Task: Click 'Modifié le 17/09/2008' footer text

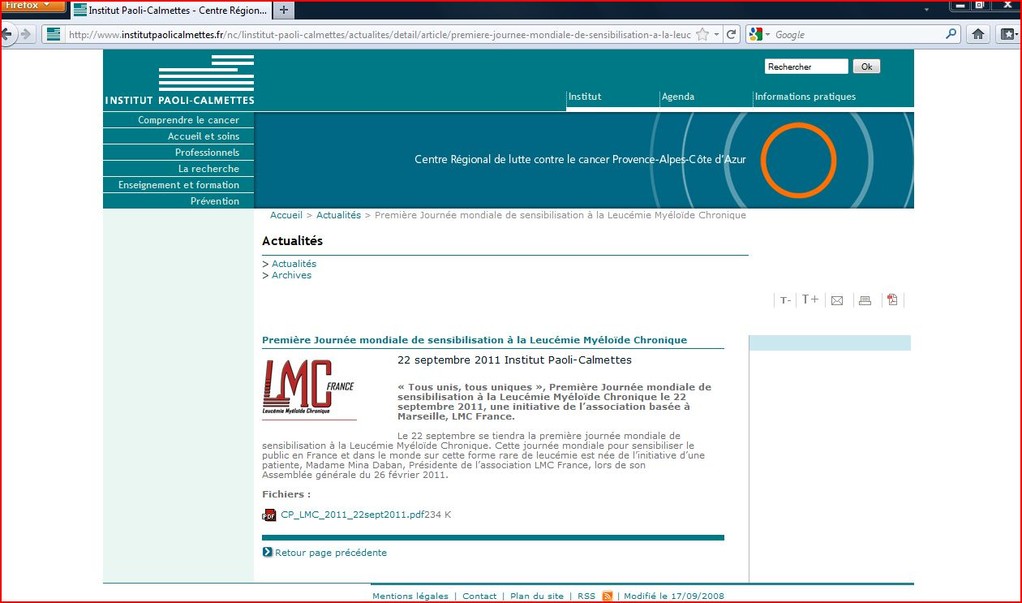Action: [674, 596]
